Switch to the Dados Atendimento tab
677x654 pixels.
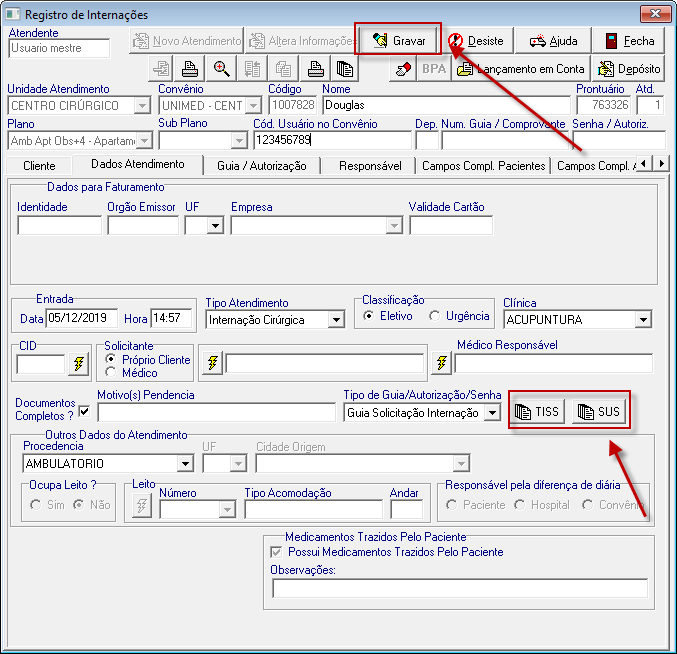[x=138, y=164]
